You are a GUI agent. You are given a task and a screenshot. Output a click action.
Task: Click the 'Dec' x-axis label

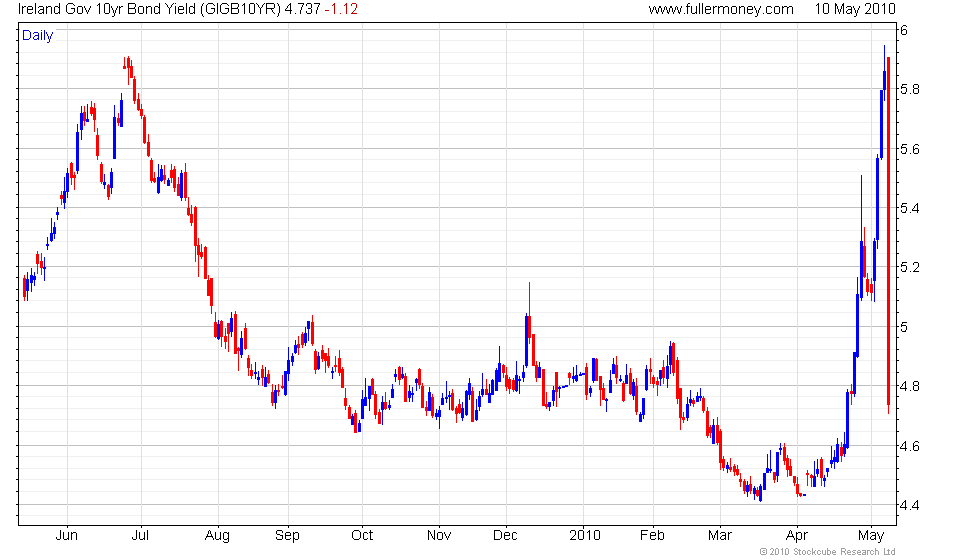click(x=505, y=536)
